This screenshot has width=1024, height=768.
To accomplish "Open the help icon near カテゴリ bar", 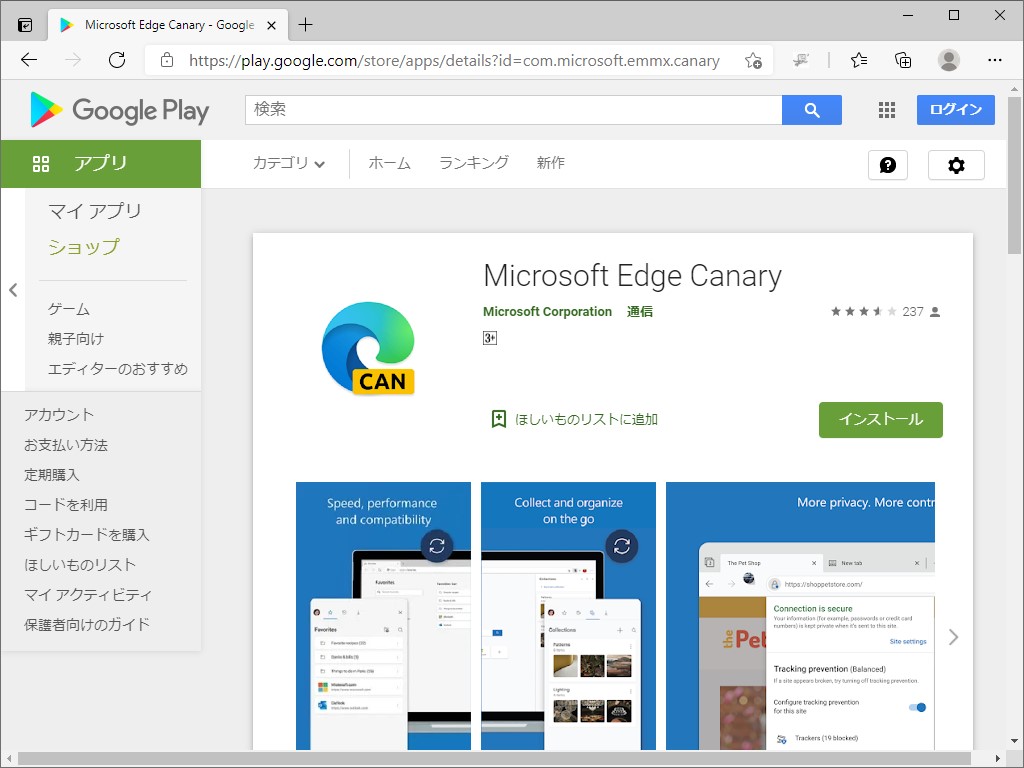I will point(888,165).
